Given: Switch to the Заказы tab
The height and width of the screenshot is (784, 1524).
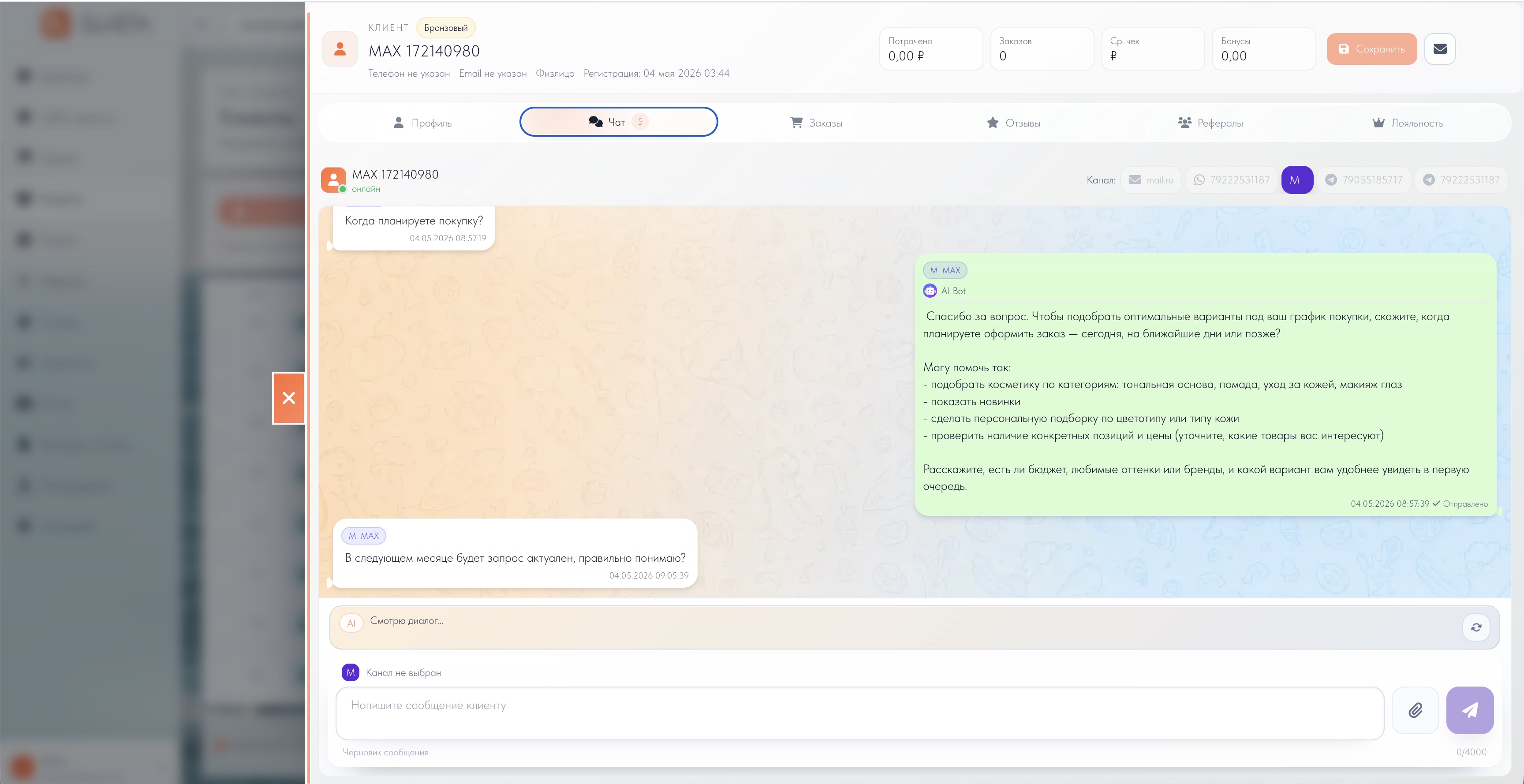Looking at the screenshot, I should coord(816,123).
